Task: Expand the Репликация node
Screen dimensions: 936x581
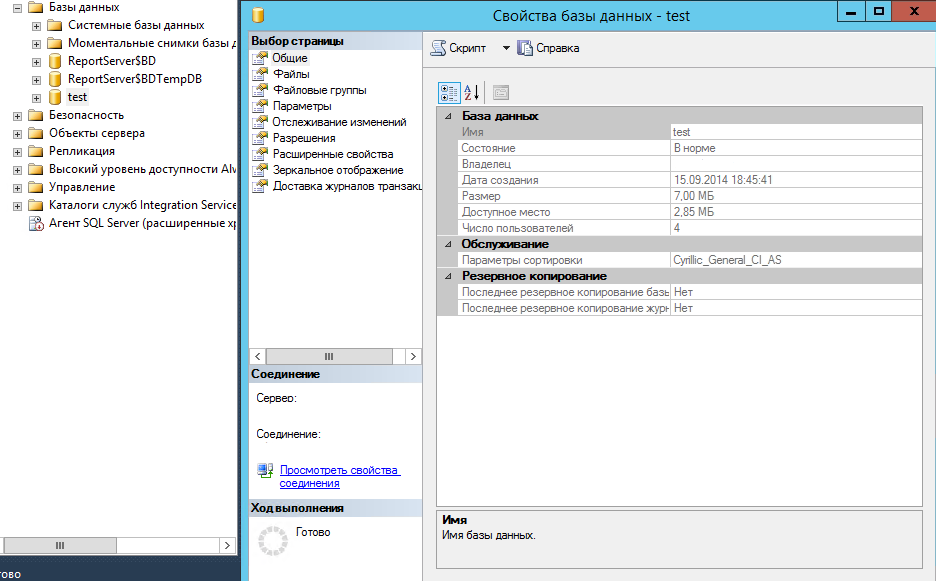Action: (x=15, y=151)
